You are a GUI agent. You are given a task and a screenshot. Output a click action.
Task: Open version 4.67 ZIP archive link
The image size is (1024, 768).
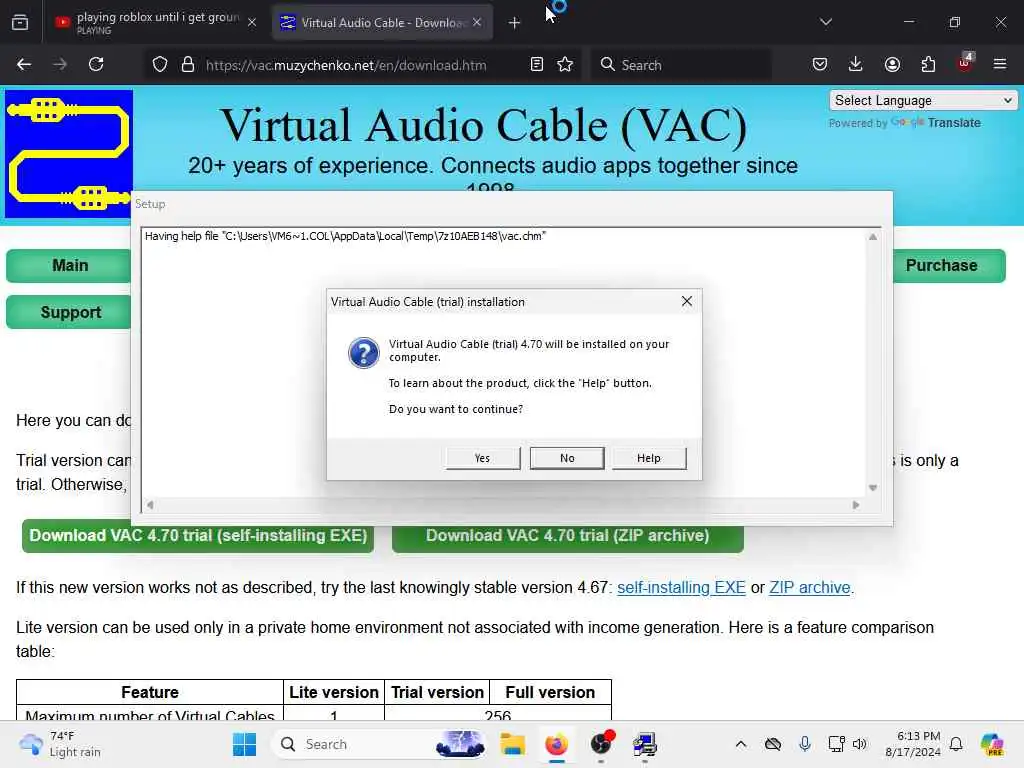tap(810, 588)
